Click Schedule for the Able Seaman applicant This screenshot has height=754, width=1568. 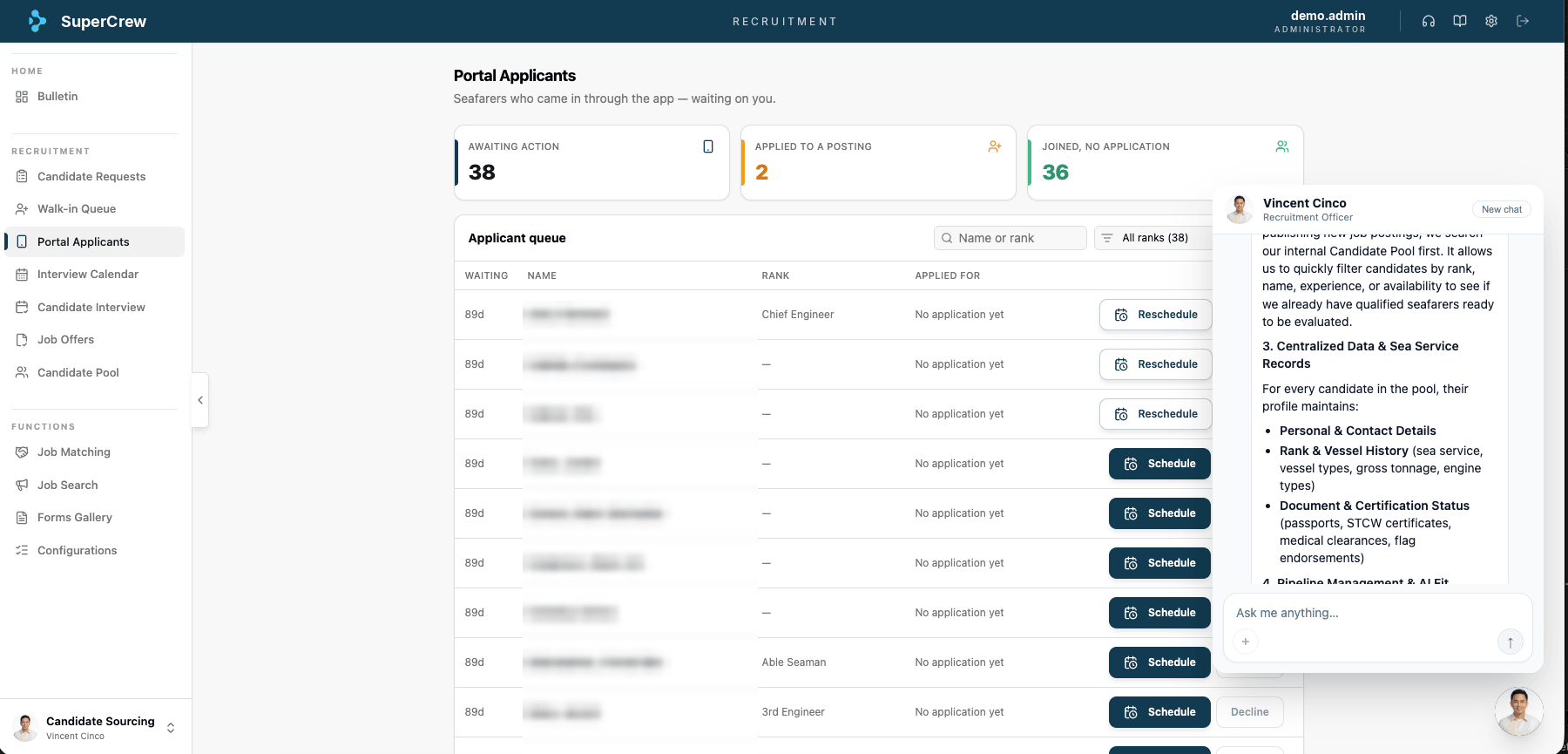coord(1159,662)
